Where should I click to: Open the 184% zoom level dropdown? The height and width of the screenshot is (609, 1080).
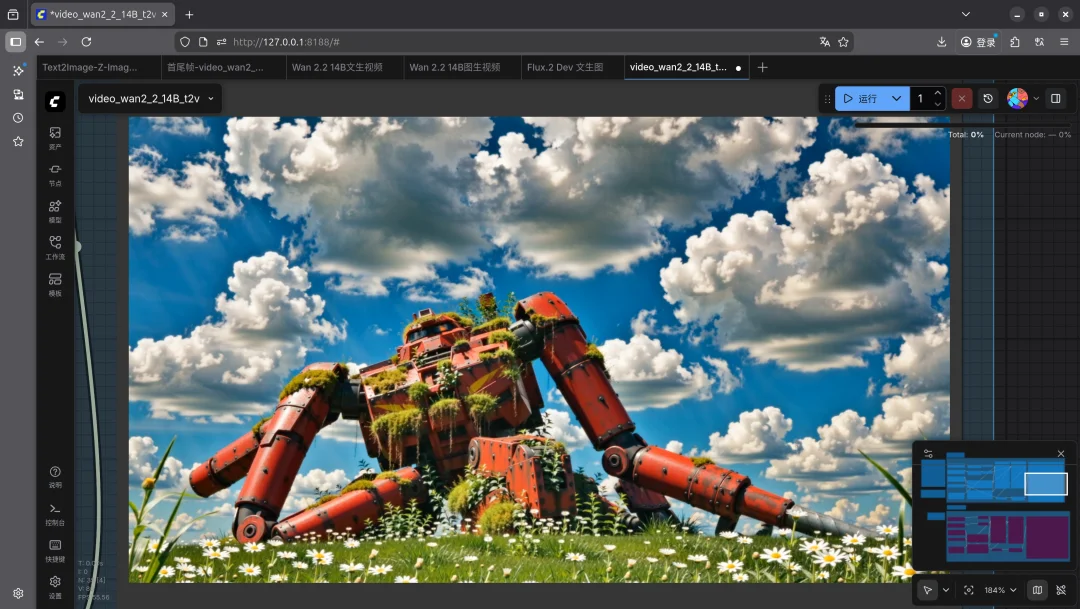coord(1000,590)
